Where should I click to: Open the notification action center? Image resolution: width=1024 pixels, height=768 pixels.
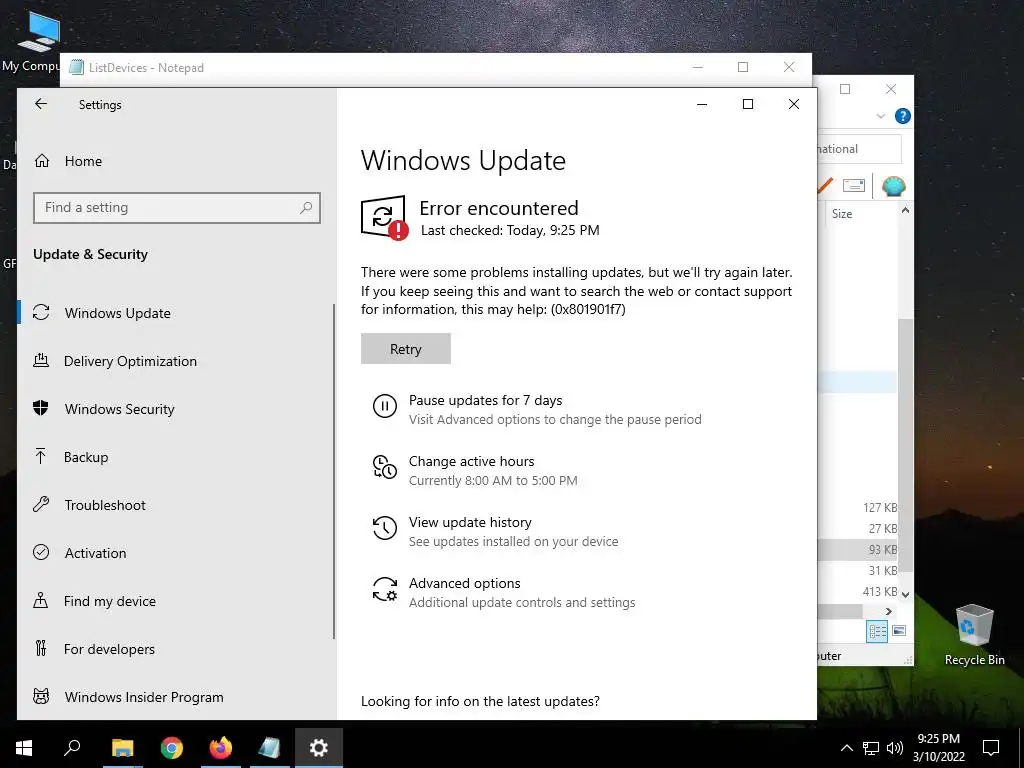(x=991, y=748)
